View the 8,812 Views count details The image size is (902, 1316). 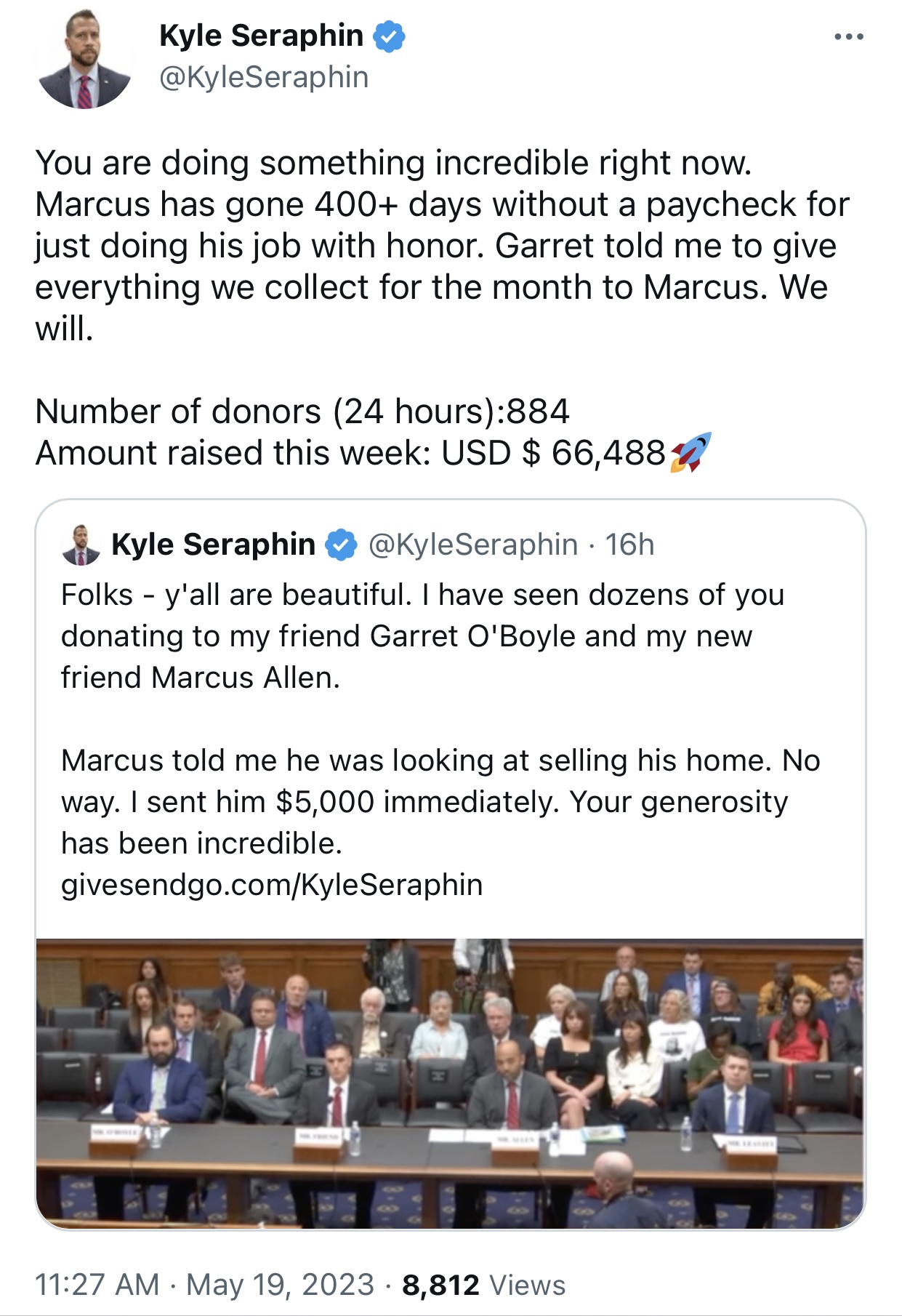pyautogui.click(x=483, y=1285)
